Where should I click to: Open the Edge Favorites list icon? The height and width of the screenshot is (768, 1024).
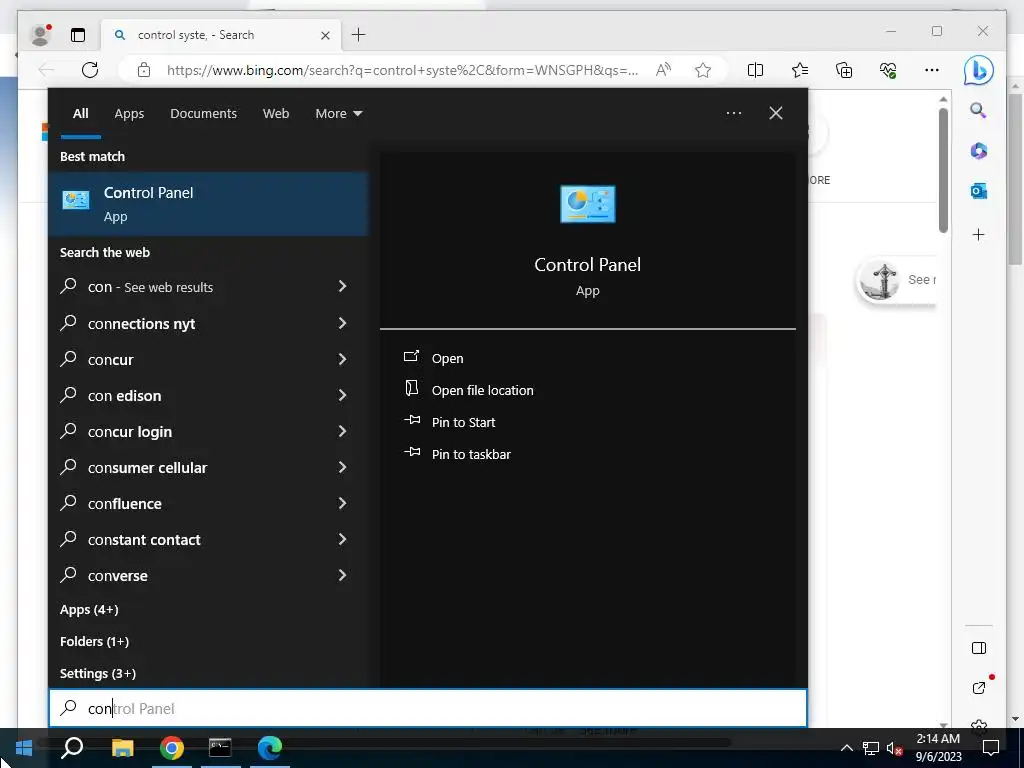point(799,70)
